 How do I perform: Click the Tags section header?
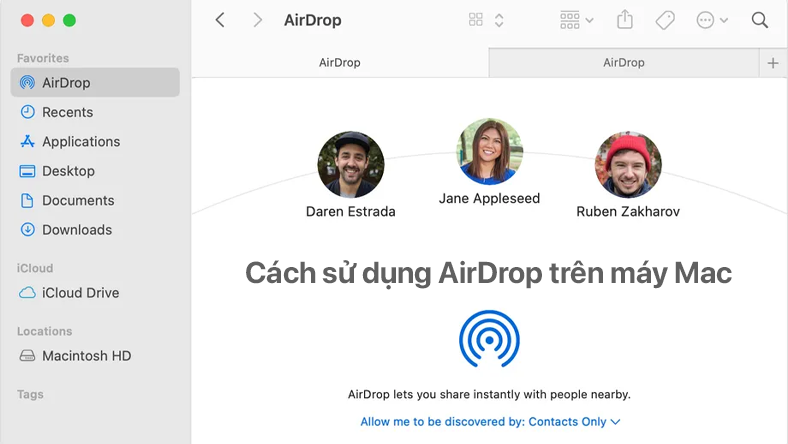(x=30, y=395)
